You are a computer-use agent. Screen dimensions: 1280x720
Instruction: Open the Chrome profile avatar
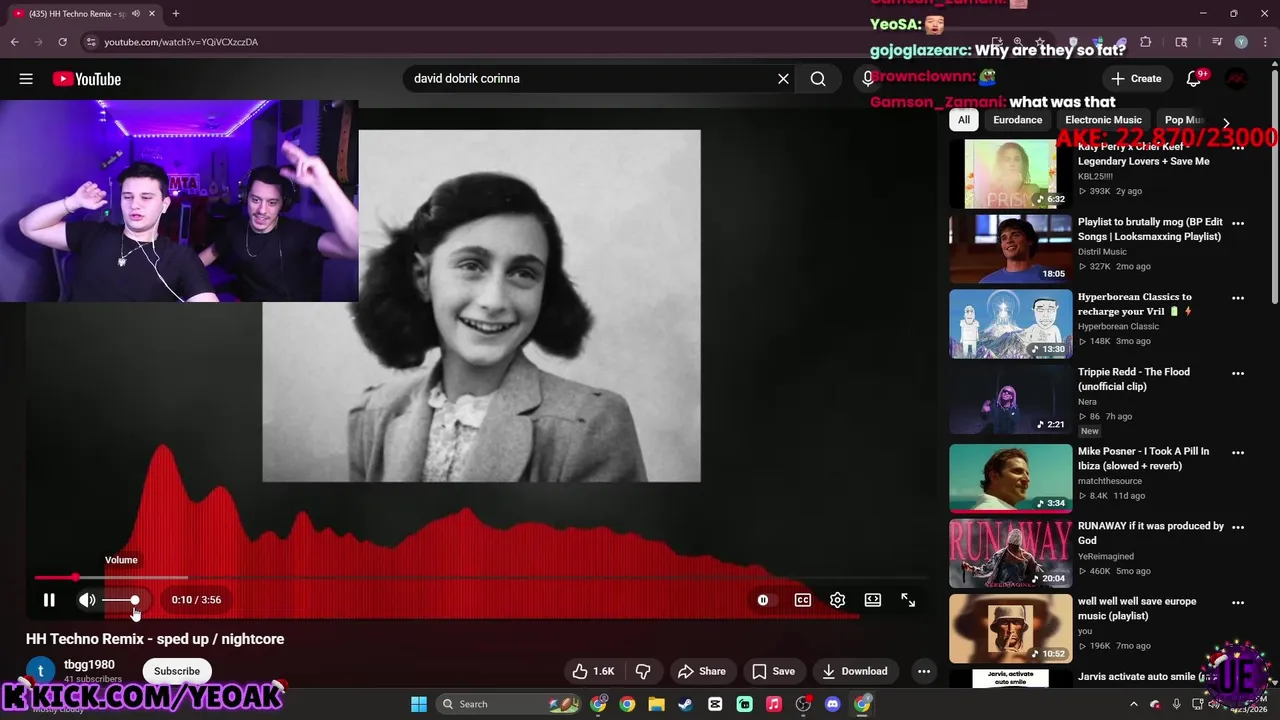point(1241,42)
